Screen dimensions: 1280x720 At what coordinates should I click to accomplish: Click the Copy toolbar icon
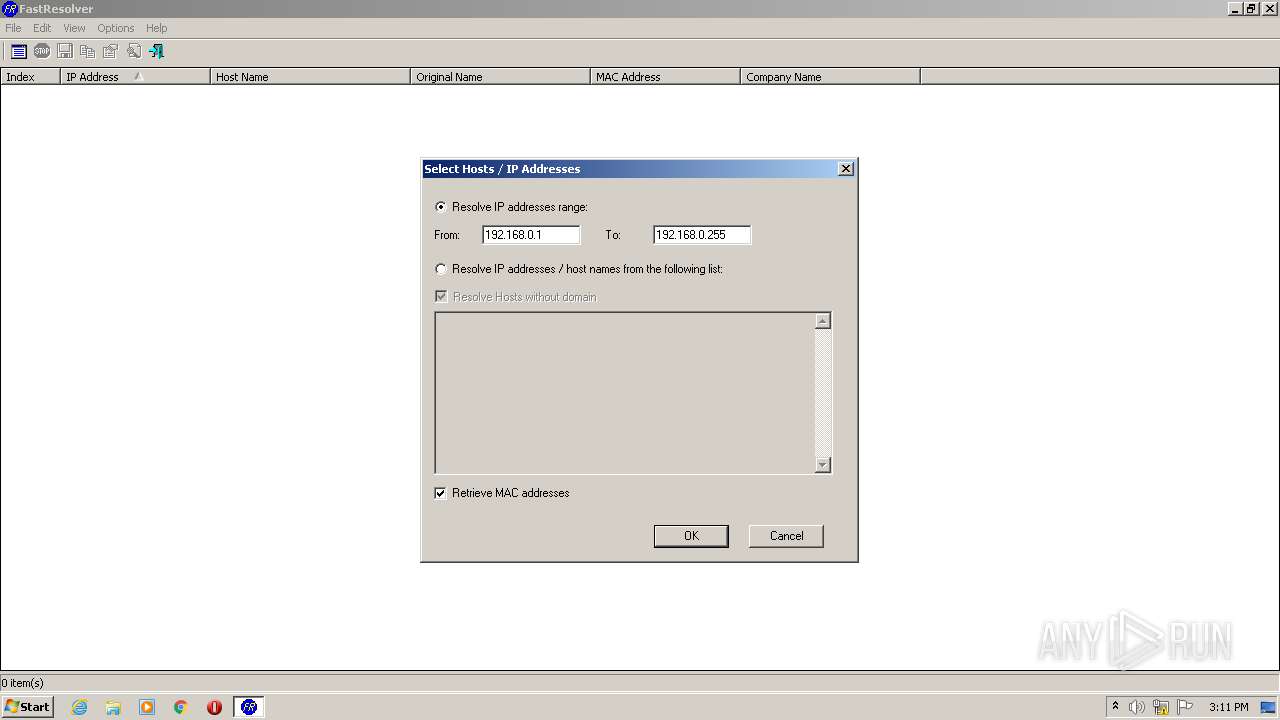87,51
